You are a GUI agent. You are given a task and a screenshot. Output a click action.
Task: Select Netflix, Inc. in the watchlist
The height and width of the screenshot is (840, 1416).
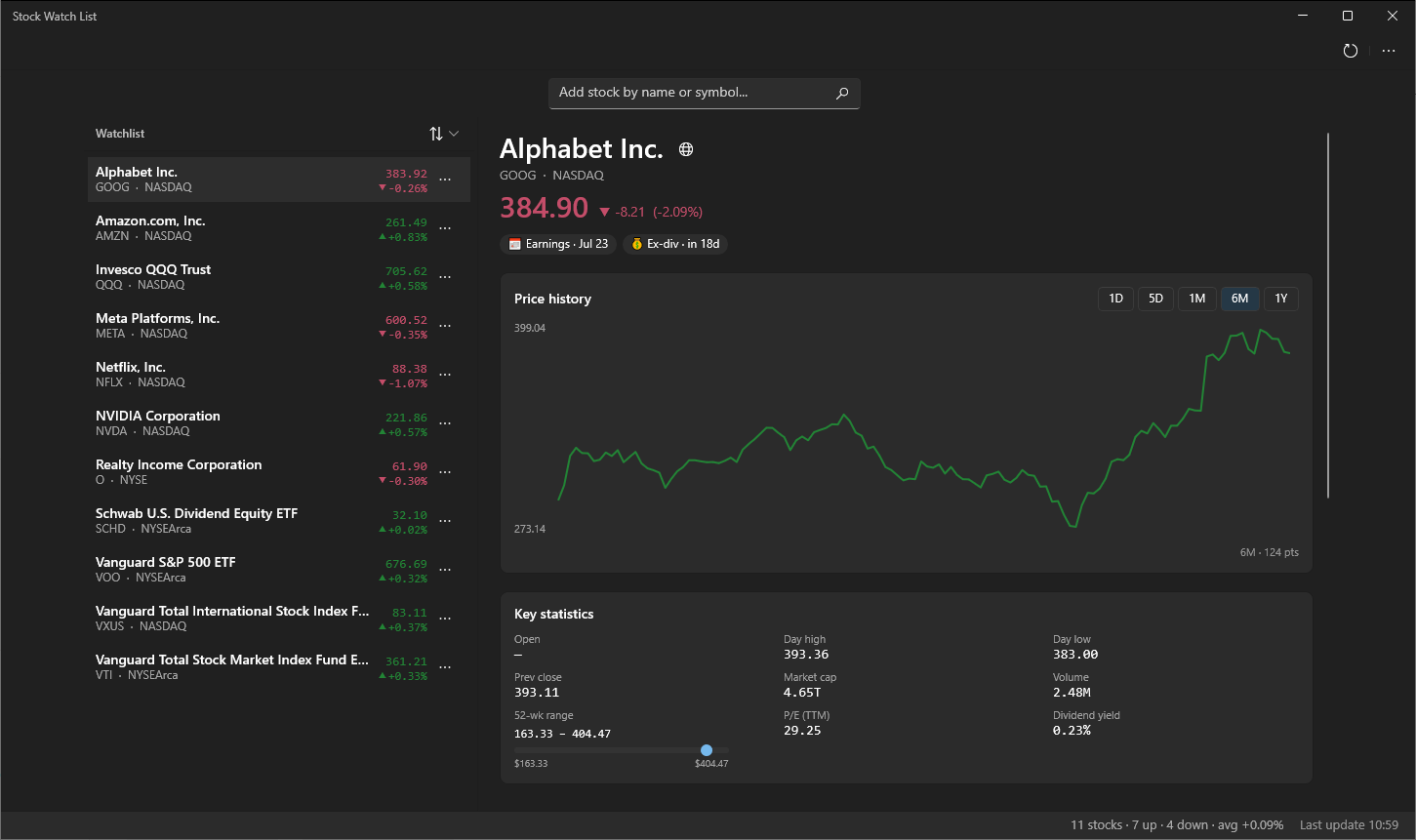coord(279,375)
